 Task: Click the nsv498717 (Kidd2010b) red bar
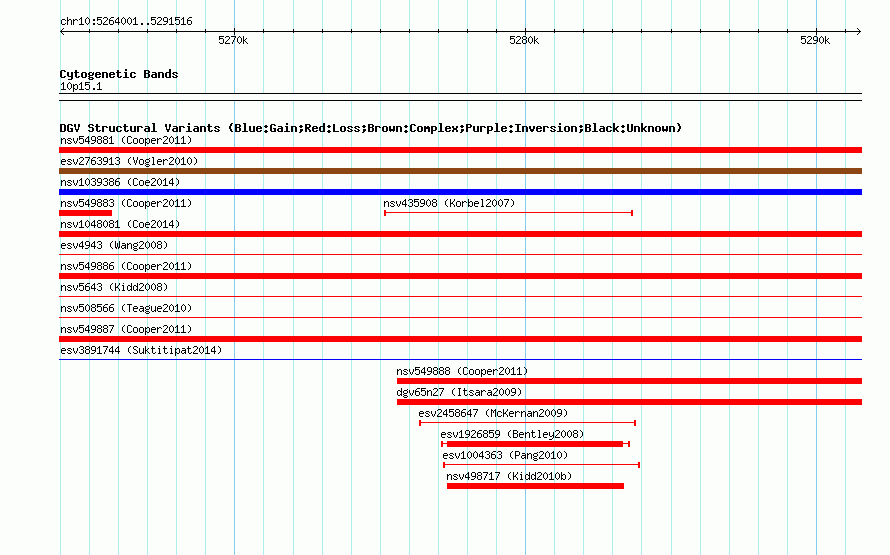(x=535, y=486)
